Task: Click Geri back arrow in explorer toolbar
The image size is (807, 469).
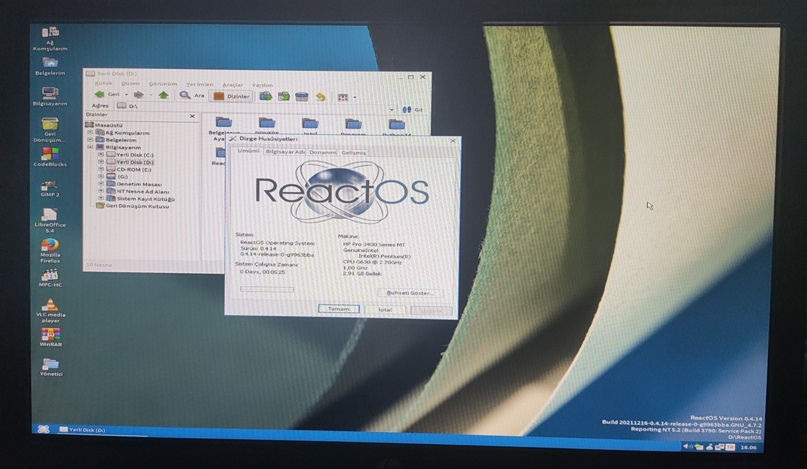Action: [x=107, y=95]
